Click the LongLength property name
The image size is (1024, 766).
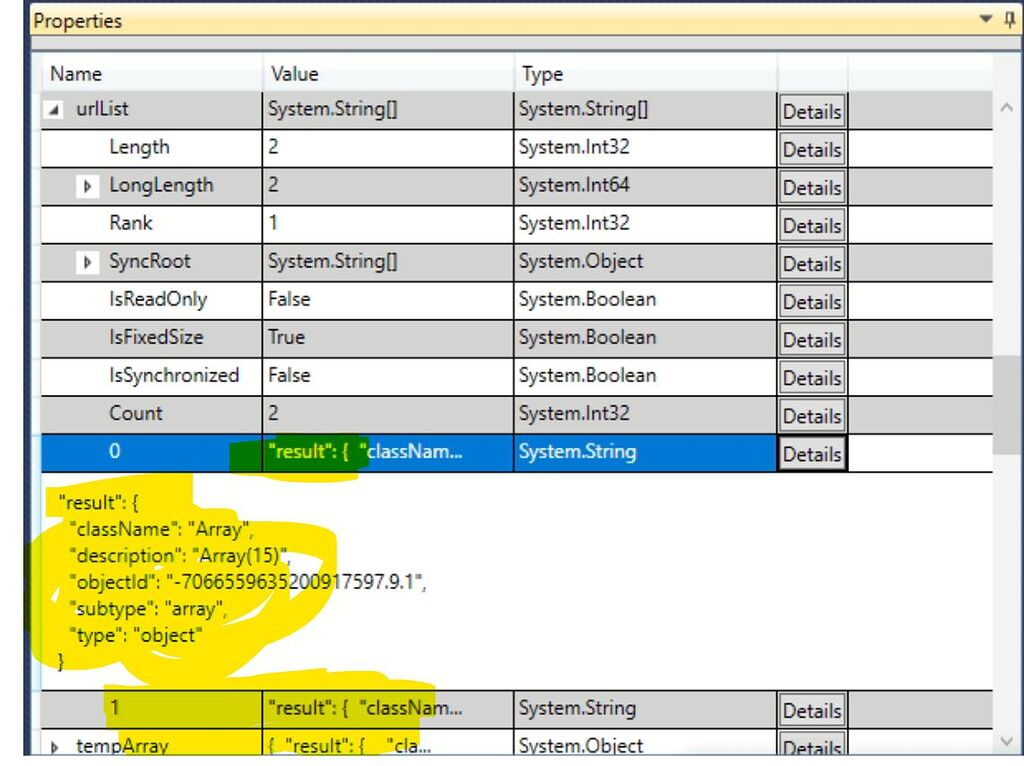pyautogui.click(x=161, y=185)
